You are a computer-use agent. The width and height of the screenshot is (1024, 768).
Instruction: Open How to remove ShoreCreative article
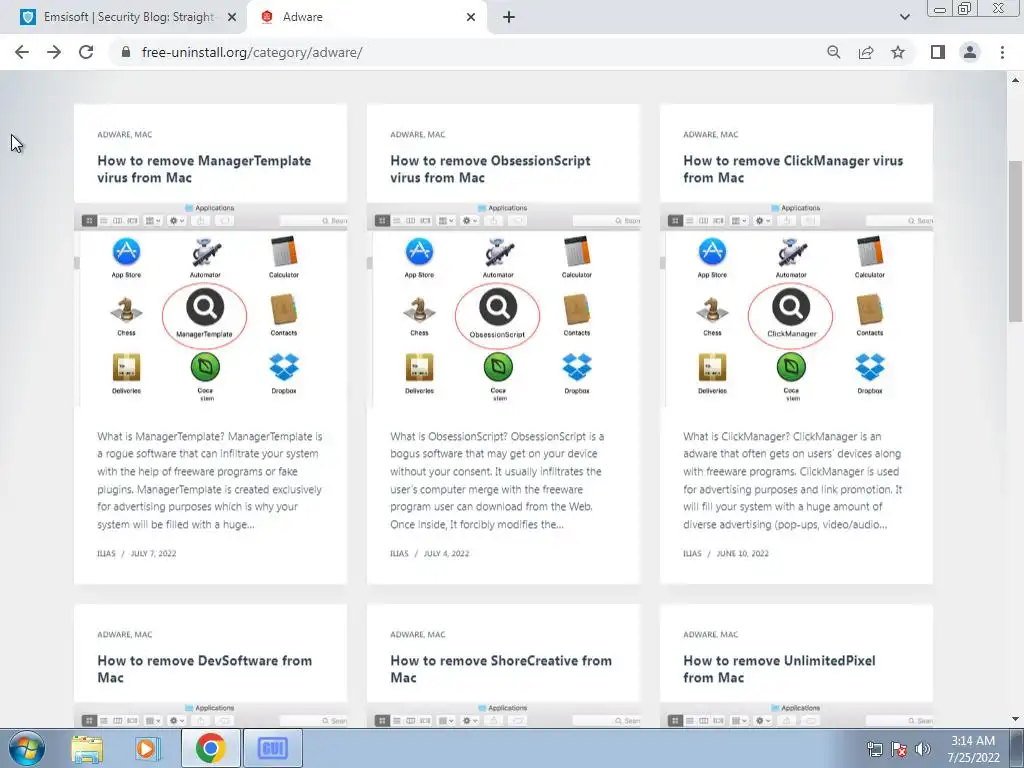[x=501, y=669]
